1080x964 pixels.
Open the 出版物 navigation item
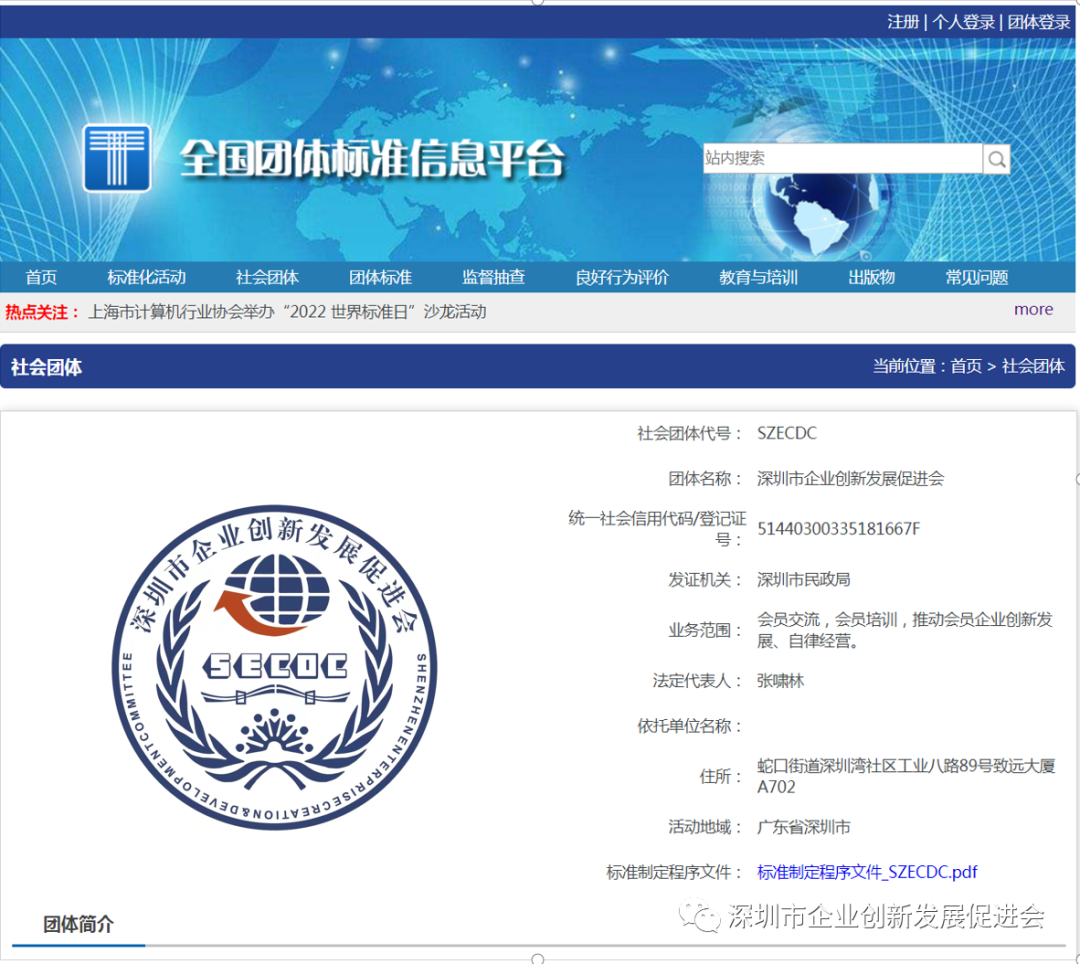(871, 278)
